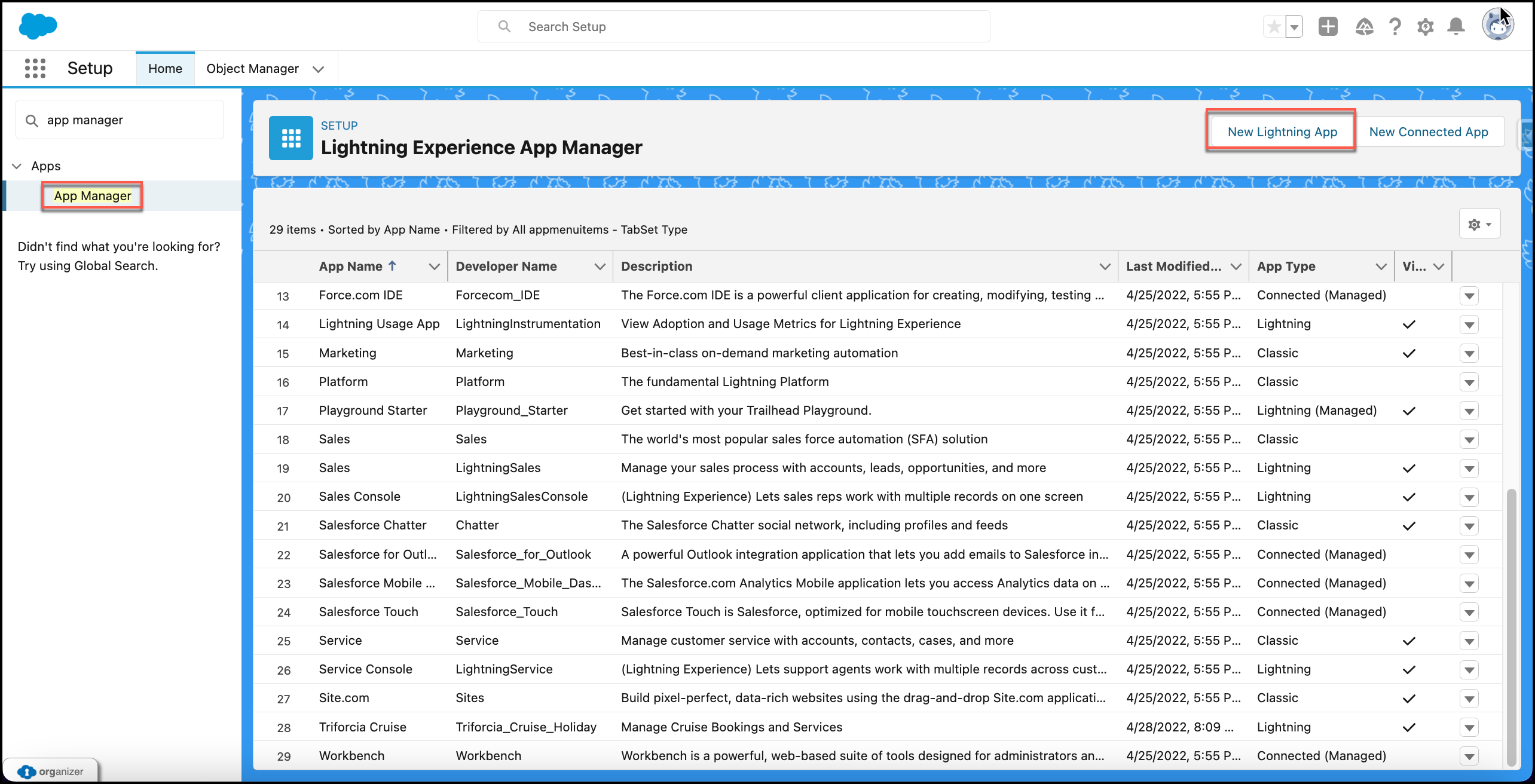This screenshot has height=784, width=1535.
Task: Click the favorites star icon
Action: tap(1274, 27)
